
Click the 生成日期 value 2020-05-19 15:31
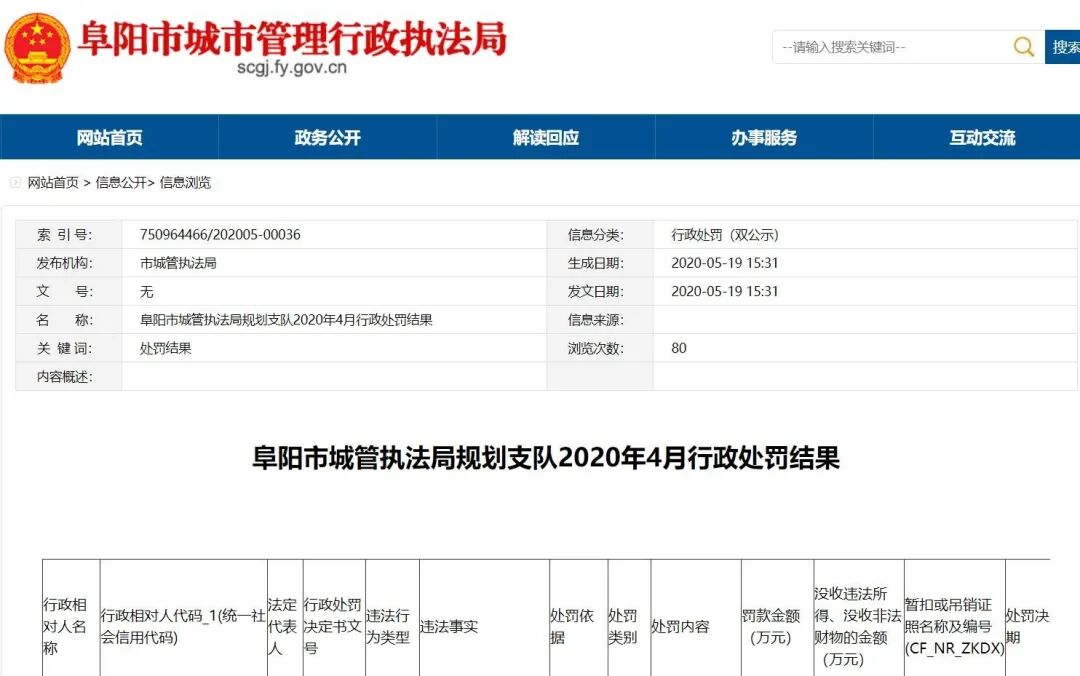[x=725, y=263]
